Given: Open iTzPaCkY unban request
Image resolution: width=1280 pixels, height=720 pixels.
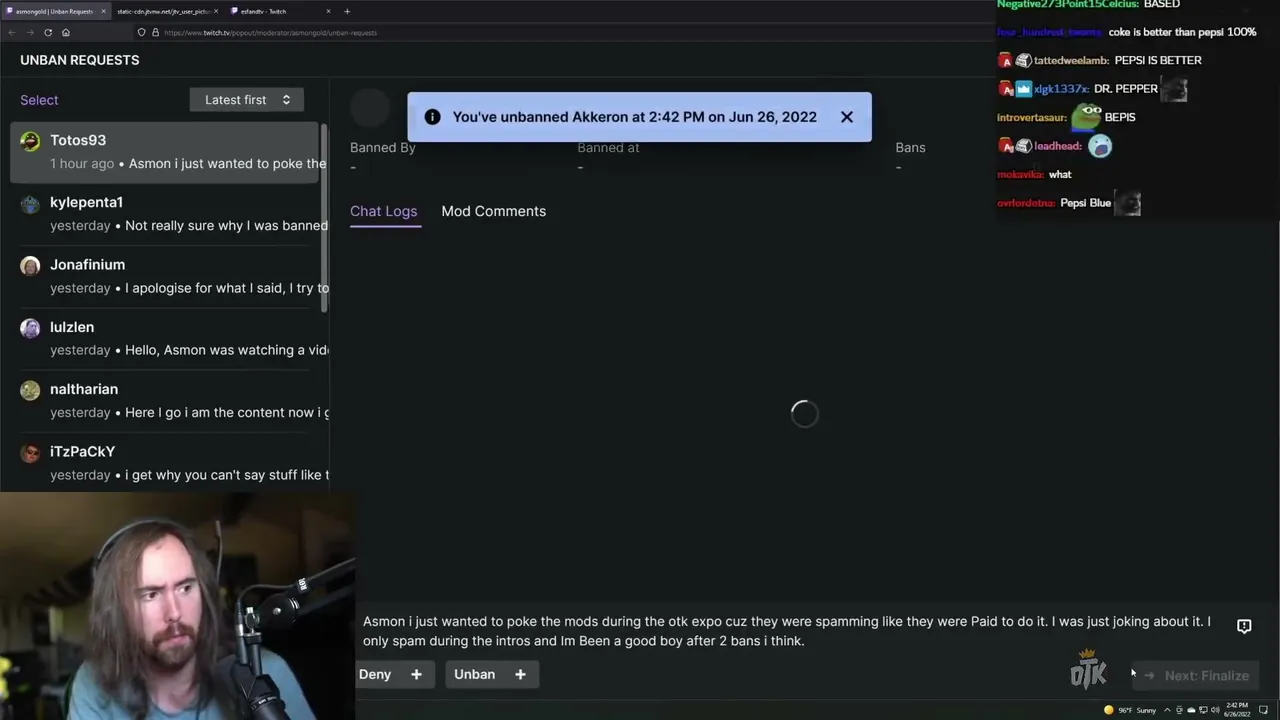Looking at the screenshot, I should click(164, 462).
